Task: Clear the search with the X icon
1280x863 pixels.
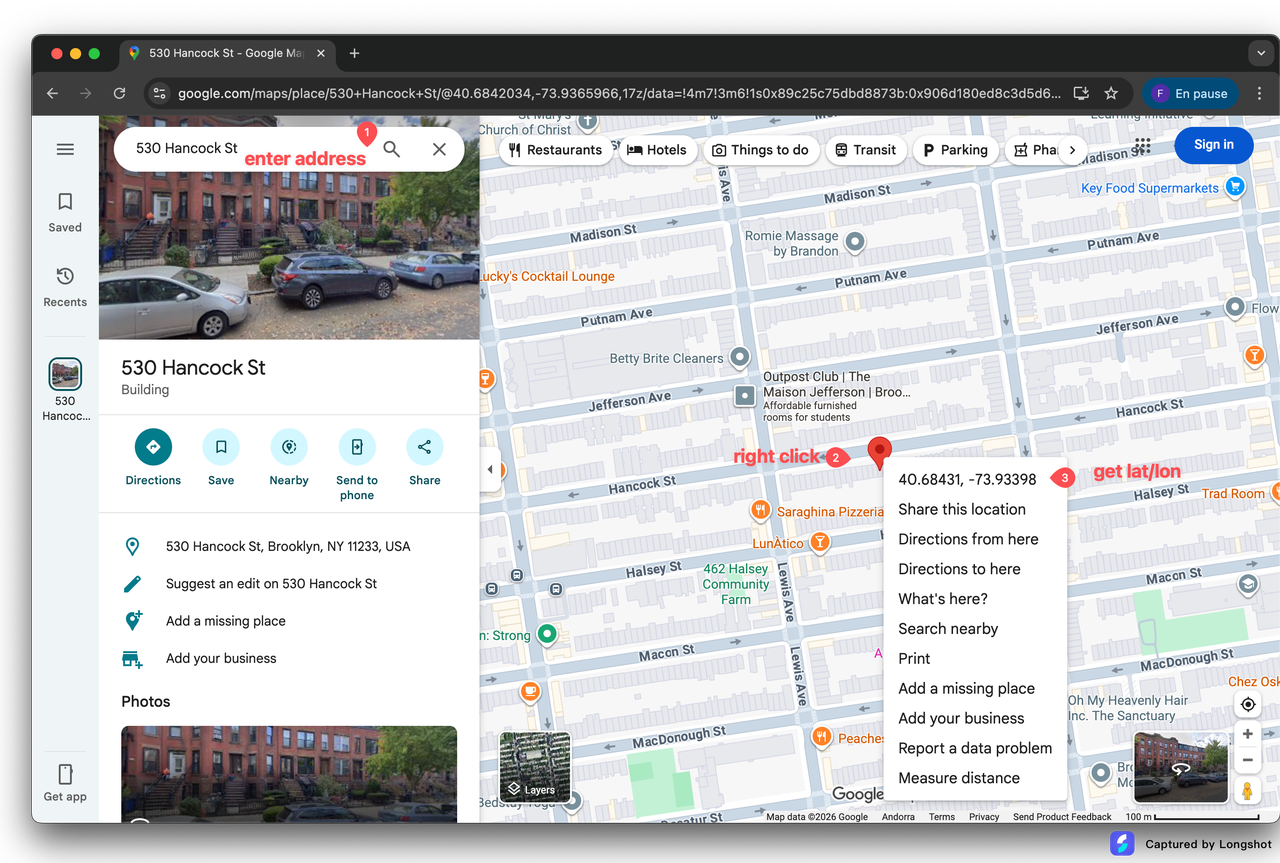Action: [x=439, y=149]
